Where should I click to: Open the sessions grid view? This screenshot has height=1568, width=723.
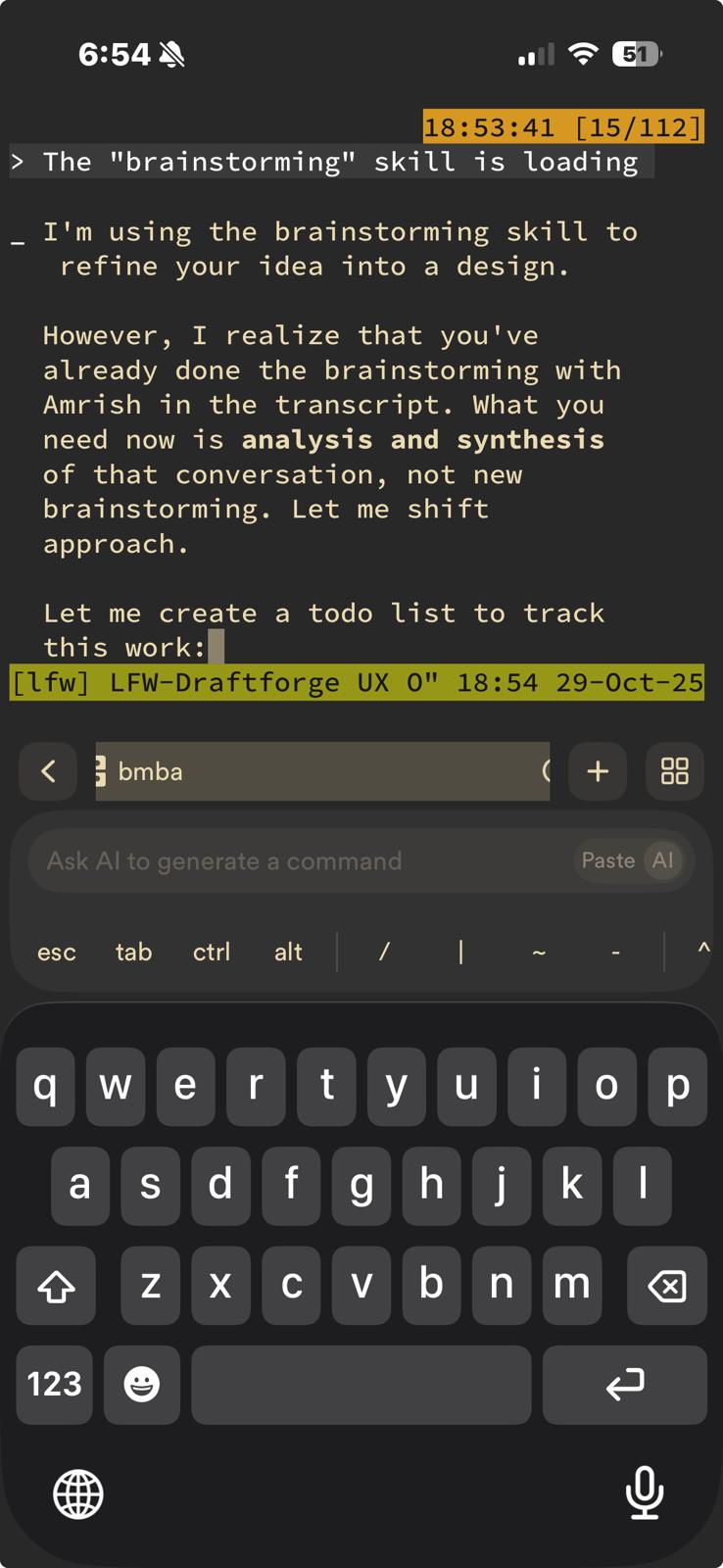(675, 771)
